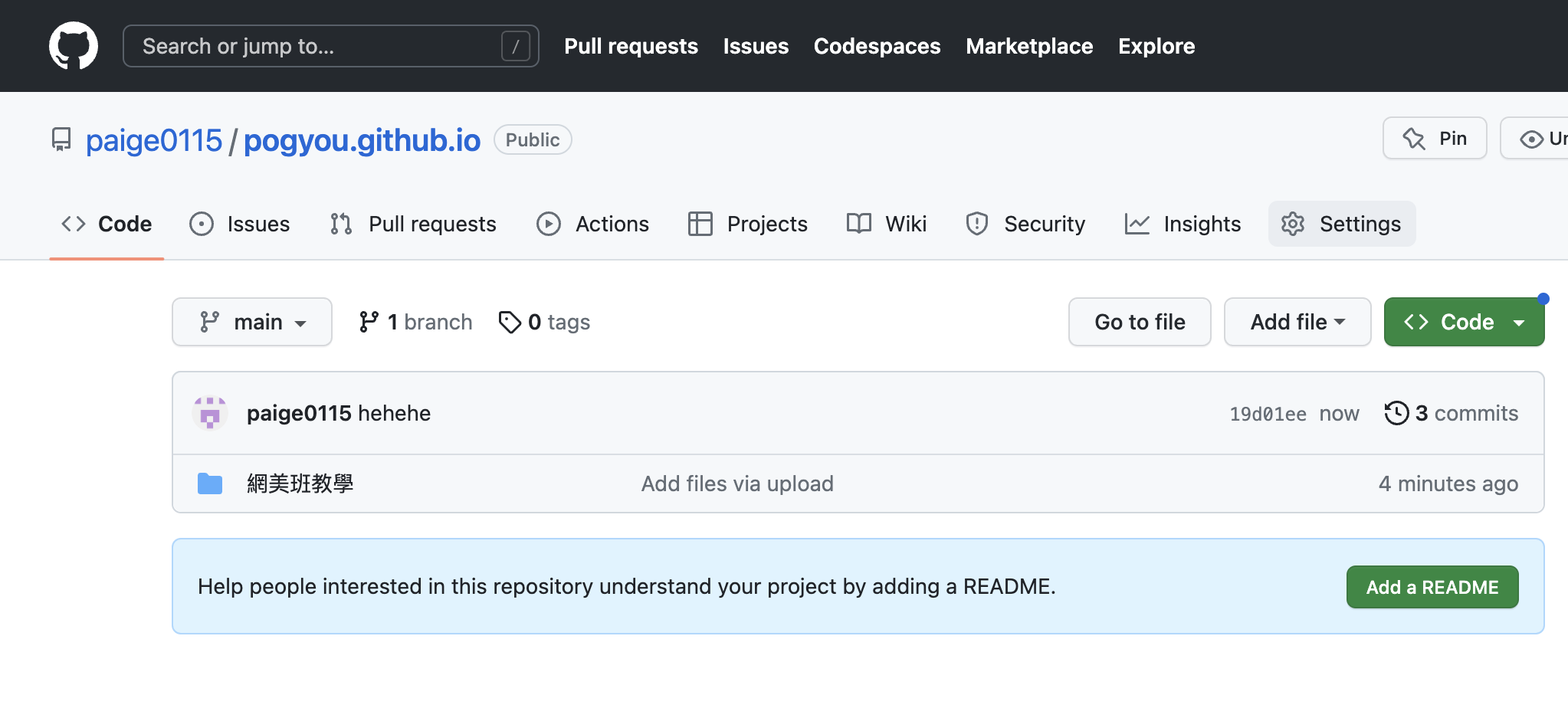
Task: Open the Insights tab
Action: (1183, 224)
